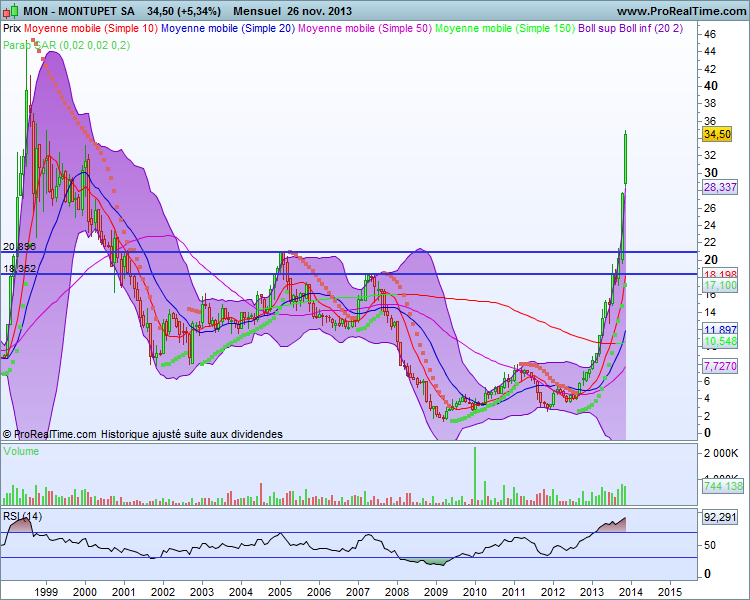
Task: Select 'Moyenne mobile (Simple 50)' legend
Action: pyautogui.click(x=365, y=28)
